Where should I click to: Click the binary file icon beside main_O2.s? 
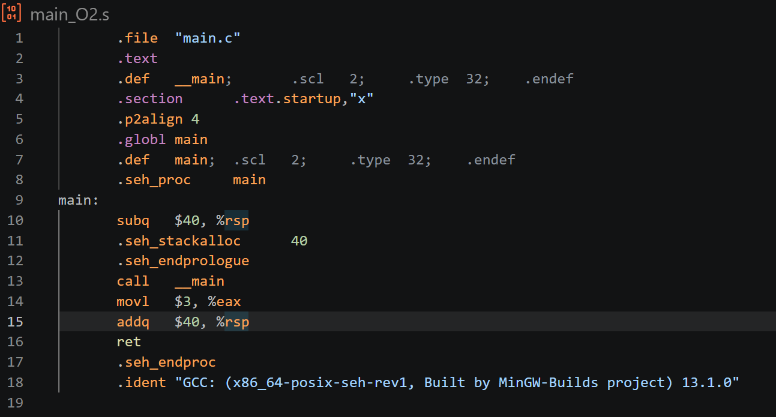click(x=11, y=13)
